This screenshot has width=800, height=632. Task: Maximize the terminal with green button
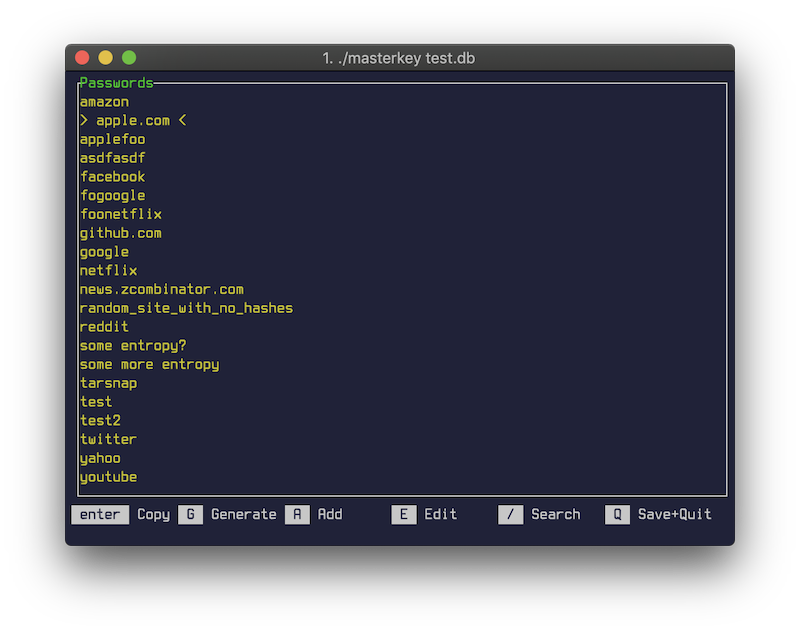(x=129, y=58)
